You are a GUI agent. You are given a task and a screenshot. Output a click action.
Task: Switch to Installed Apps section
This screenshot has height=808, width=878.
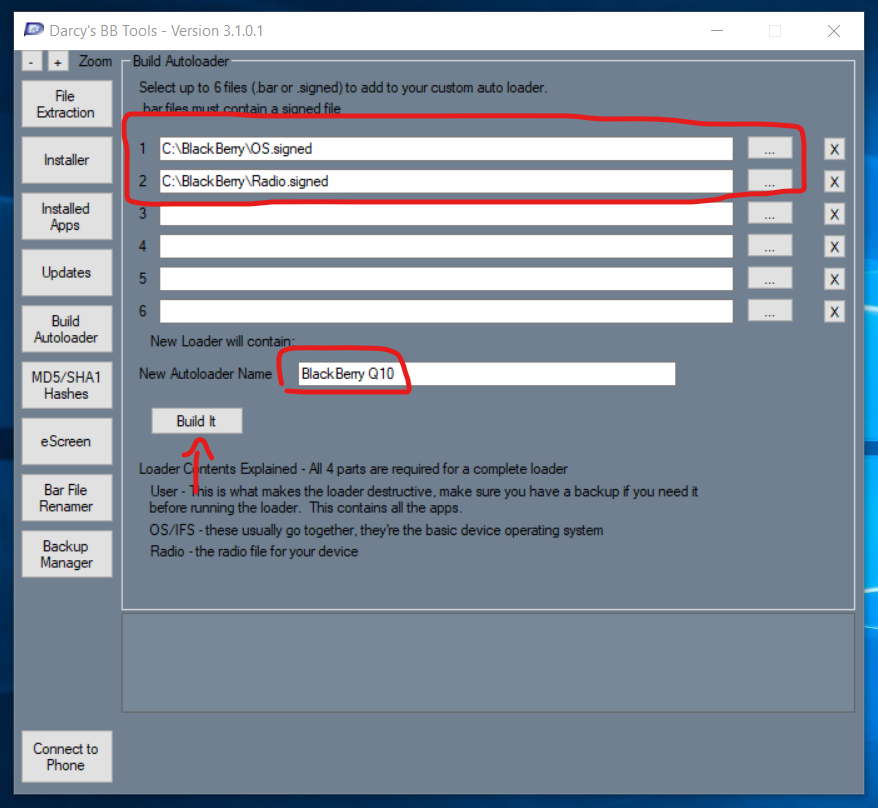[x=67, y=216]
